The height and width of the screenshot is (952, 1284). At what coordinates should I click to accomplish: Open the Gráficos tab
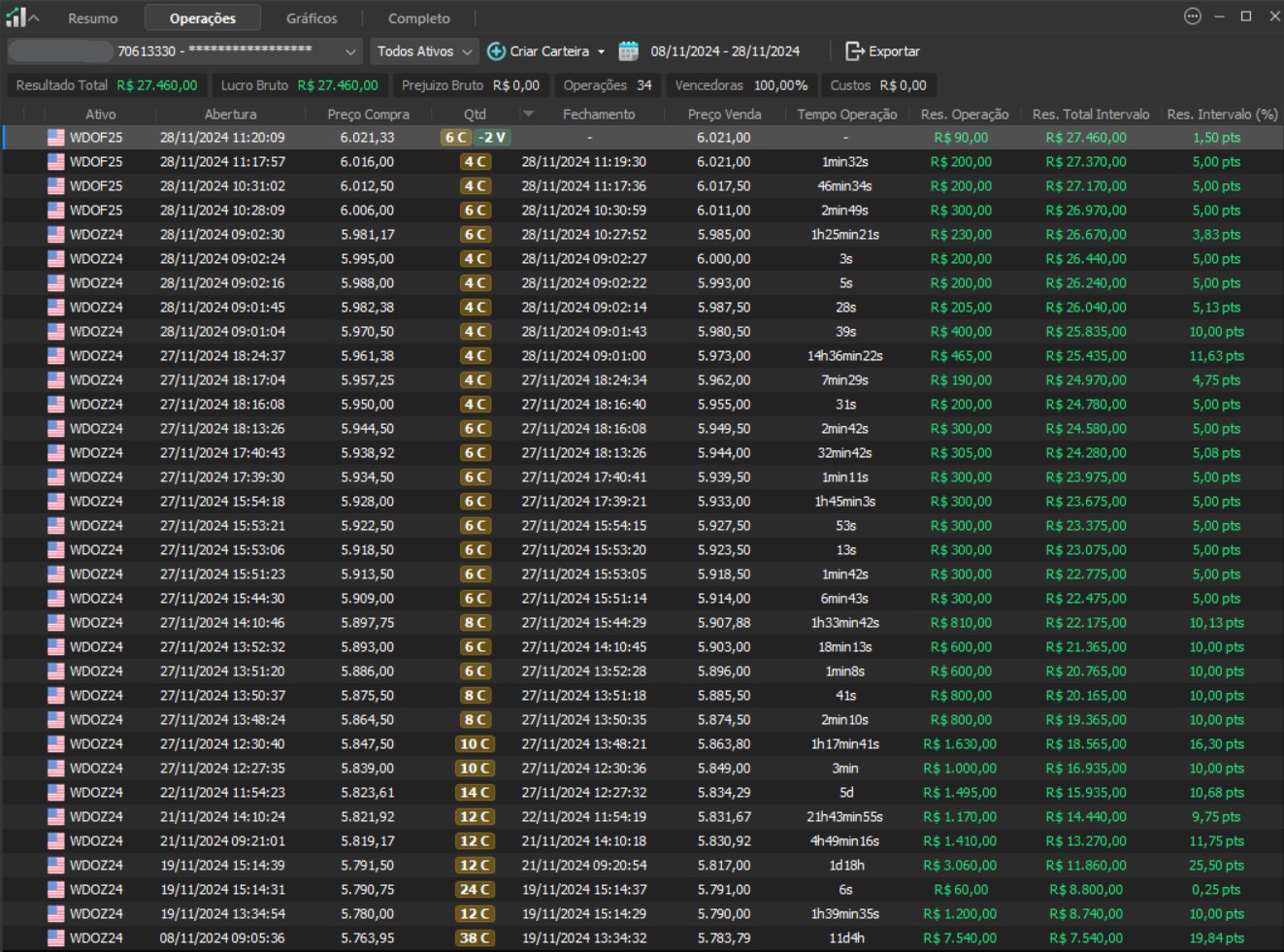pyautogui.click(x=312, y=18)
